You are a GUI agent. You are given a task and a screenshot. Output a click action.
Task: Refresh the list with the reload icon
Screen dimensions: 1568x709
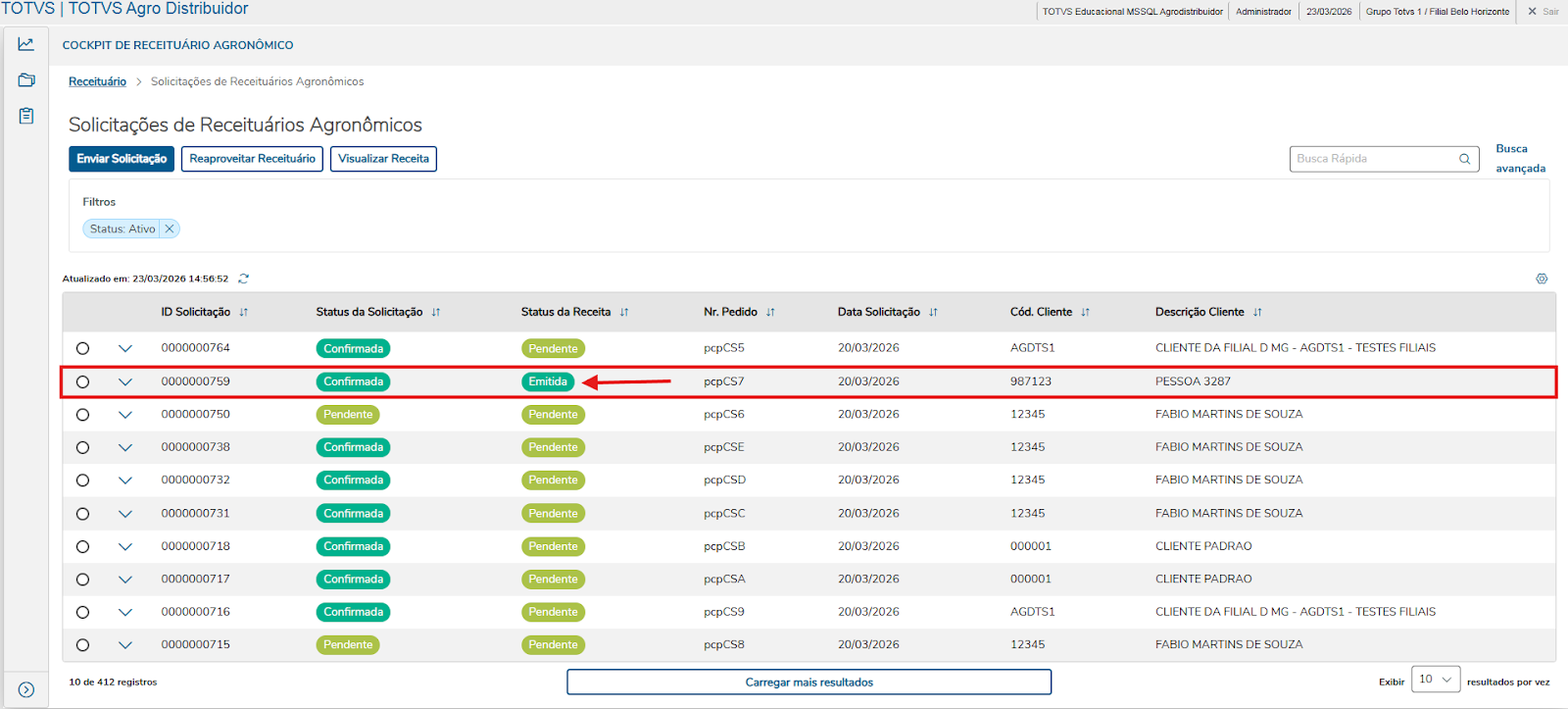(244, 279)
